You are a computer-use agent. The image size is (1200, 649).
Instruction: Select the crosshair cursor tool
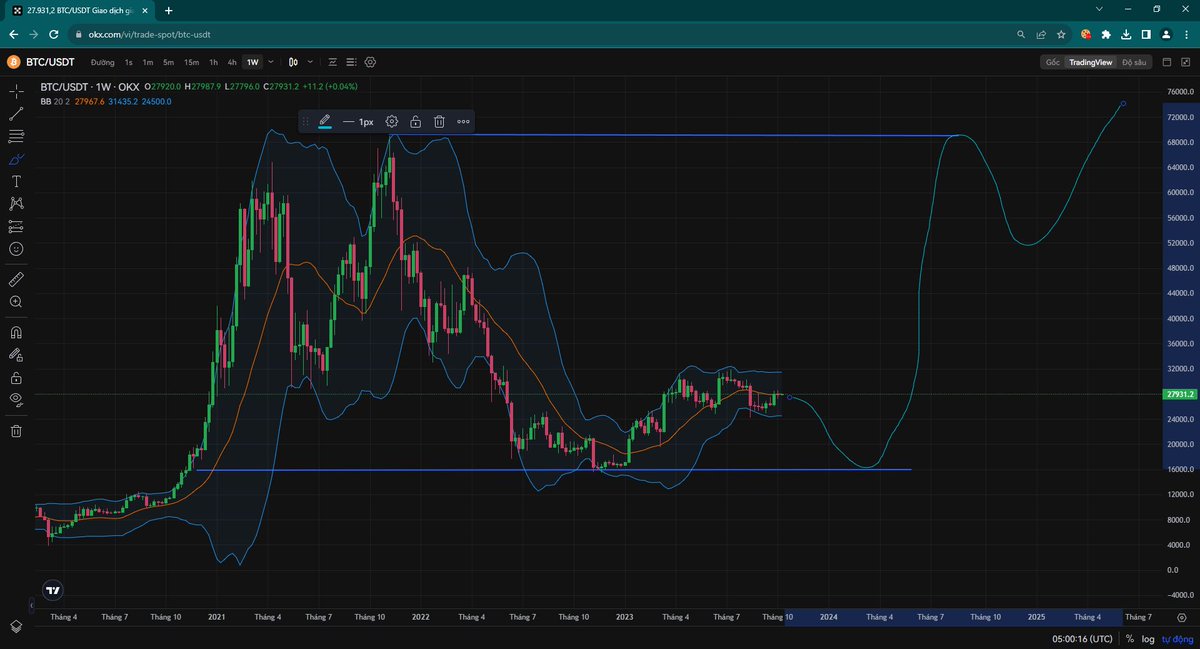[x=16, y=91]
